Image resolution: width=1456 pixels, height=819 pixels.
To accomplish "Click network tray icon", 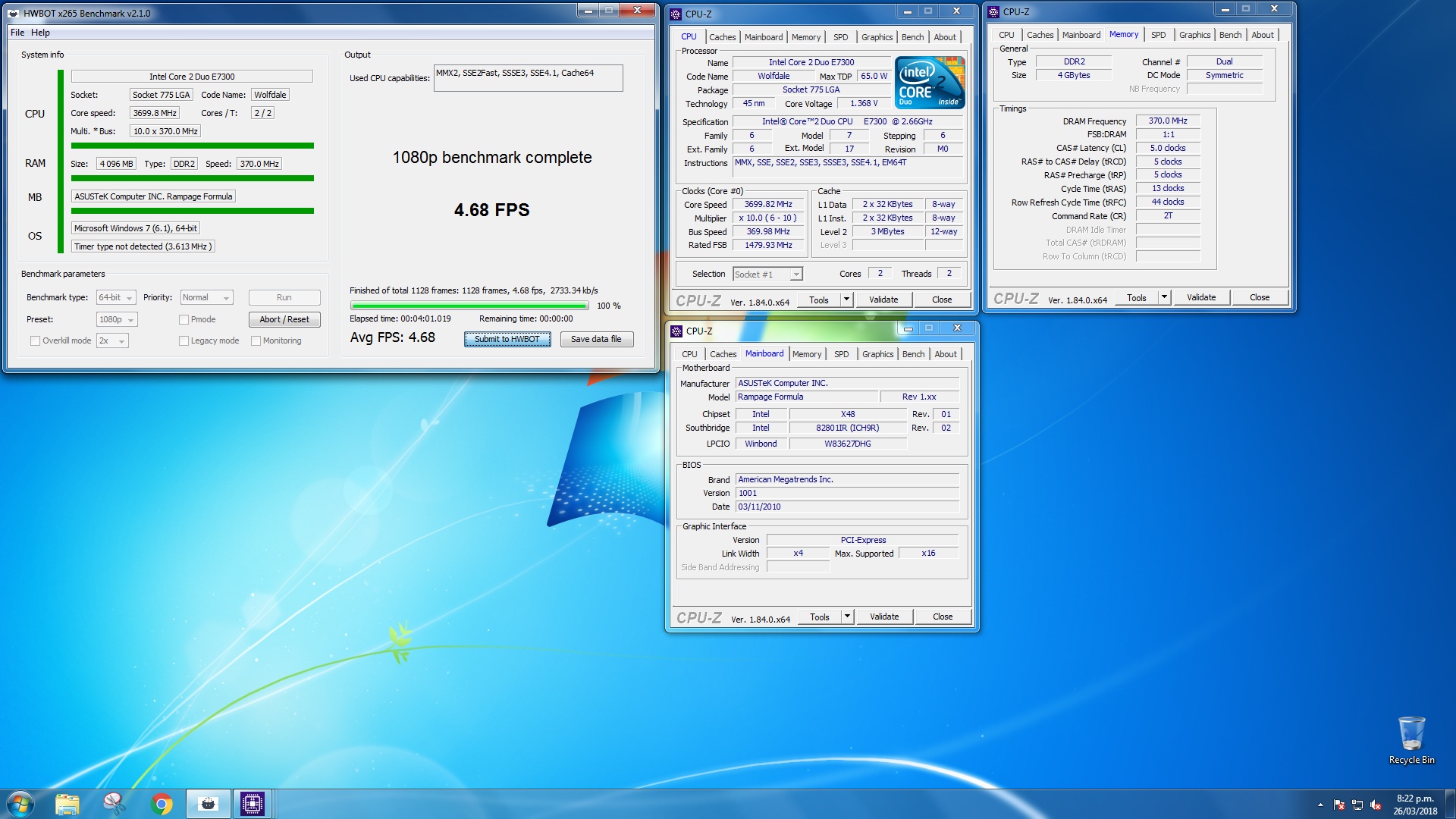I will [x=1357, y=805].
